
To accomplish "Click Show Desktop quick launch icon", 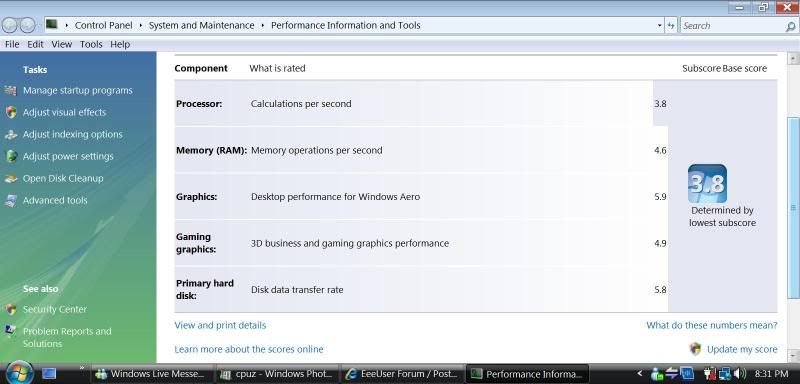I will coord(49,374).
